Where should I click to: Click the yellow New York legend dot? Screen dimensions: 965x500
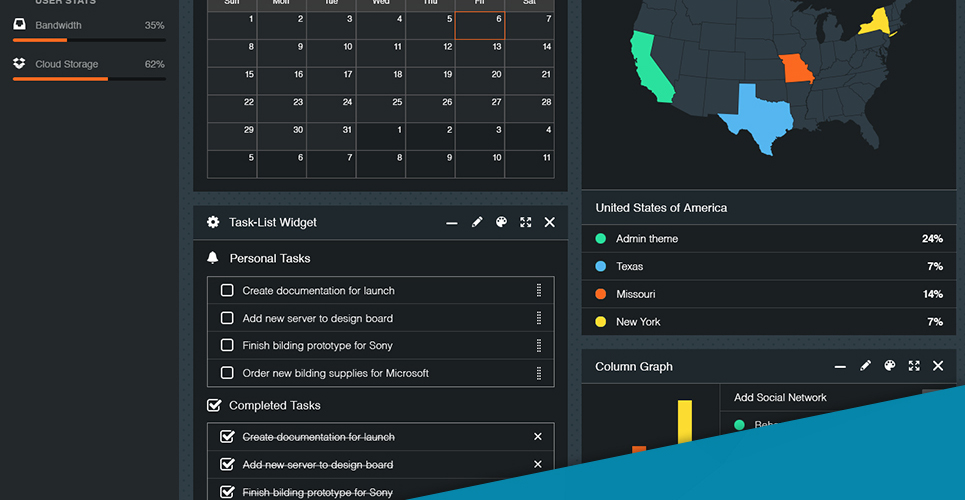click(x=601, y=321)
